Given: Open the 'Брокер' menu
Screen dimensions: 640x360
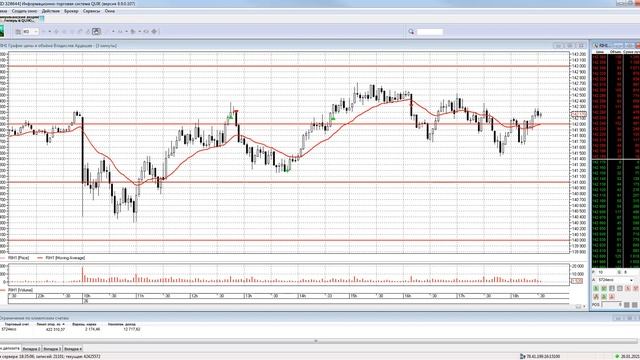Looking at the screenshot, I should point(71,11).
